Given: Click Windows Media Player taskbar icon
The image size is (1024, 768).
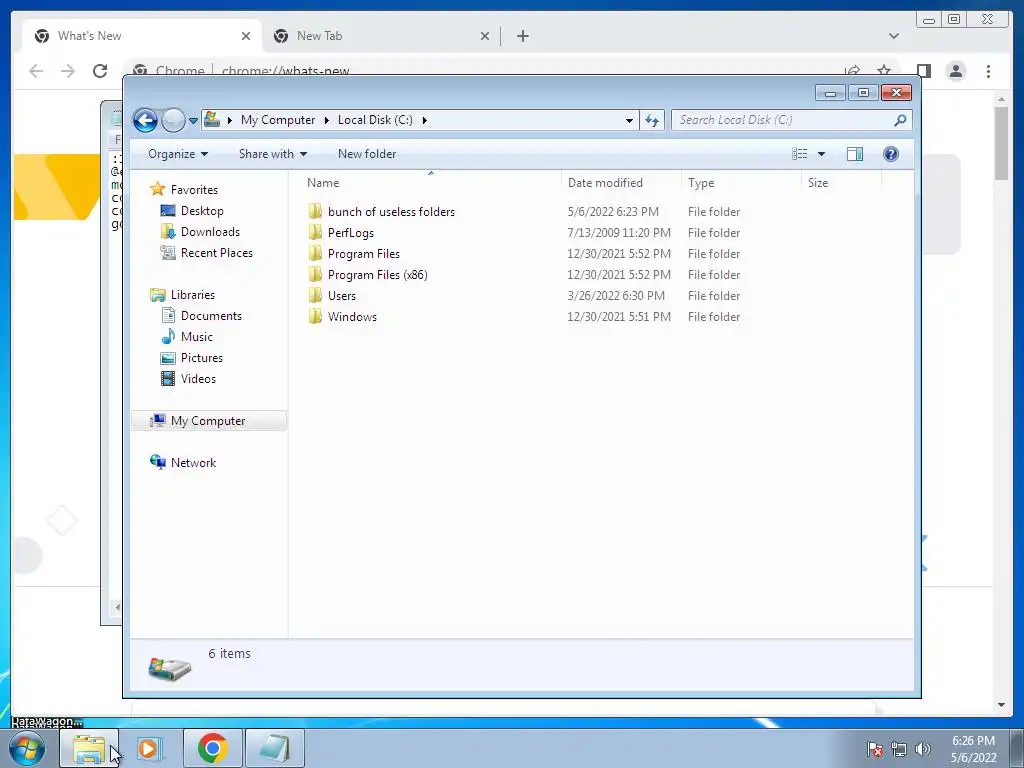Looking at the screenshot, I should 148,748.
